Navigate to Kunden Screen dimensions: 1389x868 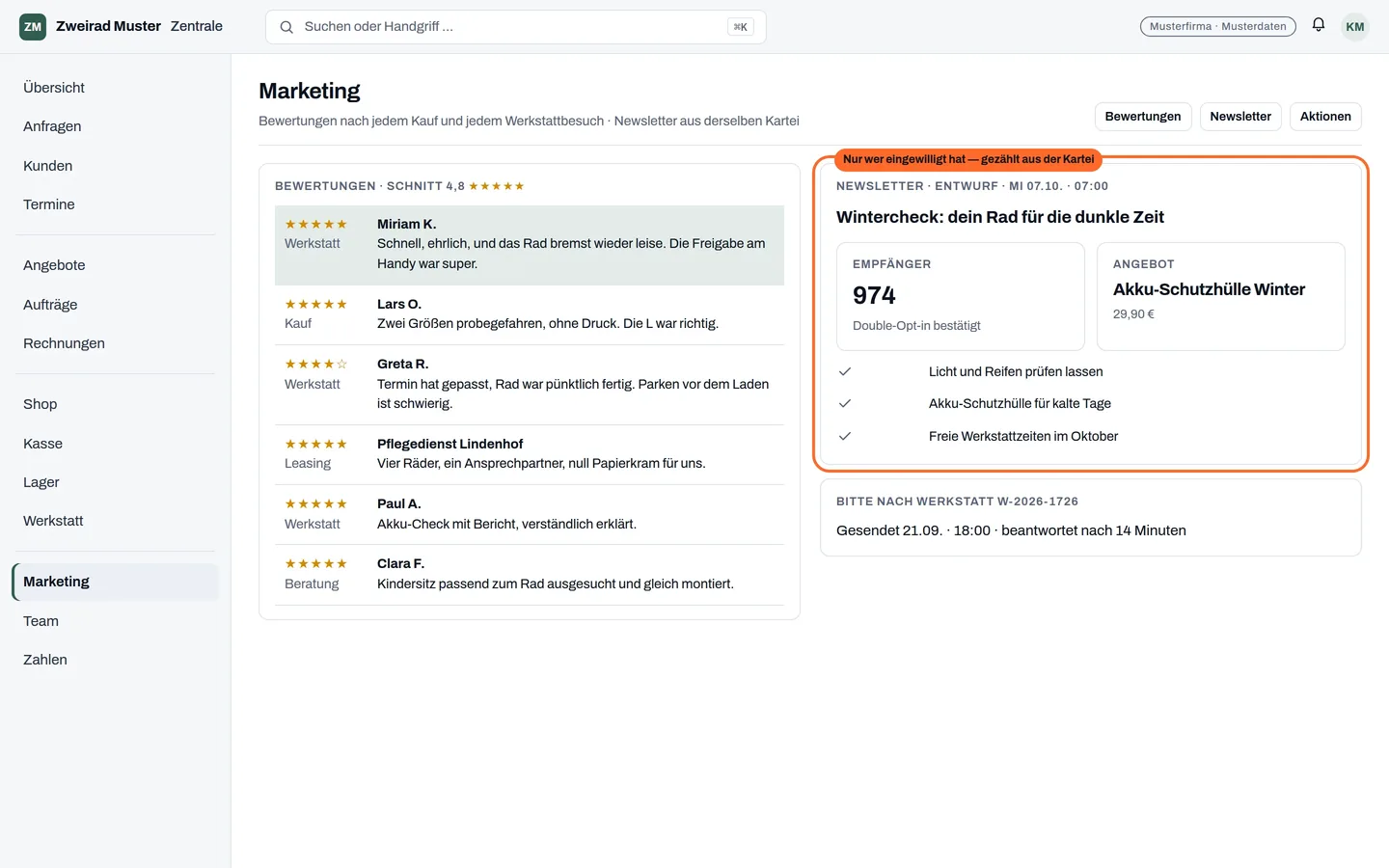click(x=116, y=166)
